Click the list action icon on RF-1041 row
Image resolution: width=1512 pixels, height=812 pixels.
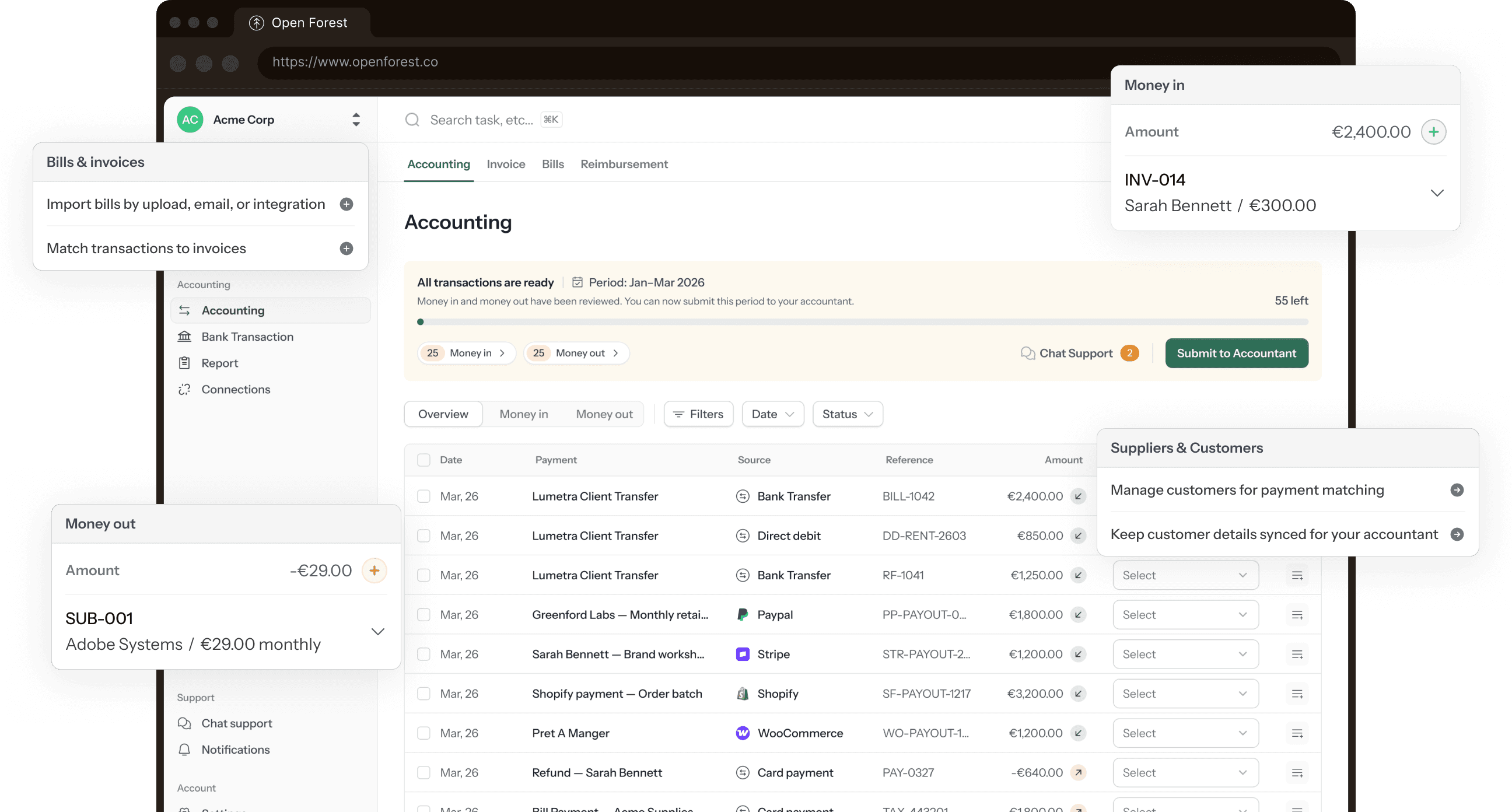(1297, 575)
